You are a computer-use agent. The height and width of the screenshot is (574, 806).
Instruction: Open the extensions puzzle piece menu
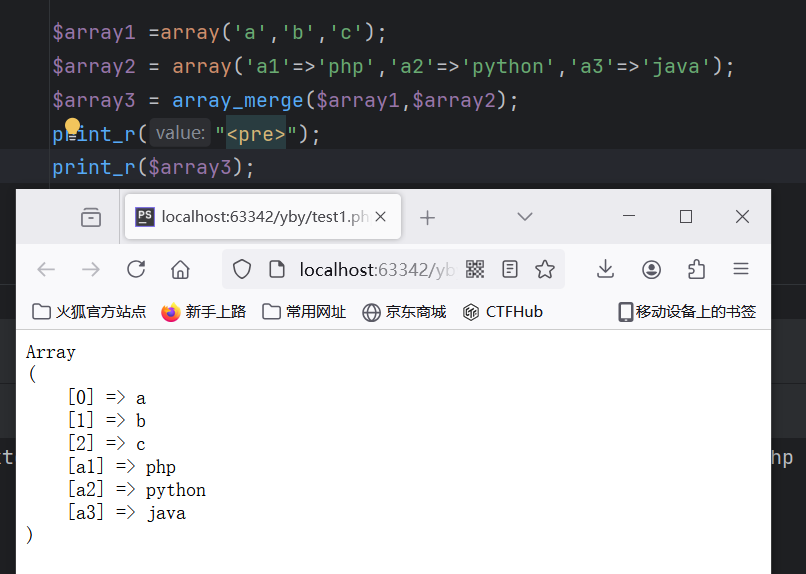click(696, 269)
